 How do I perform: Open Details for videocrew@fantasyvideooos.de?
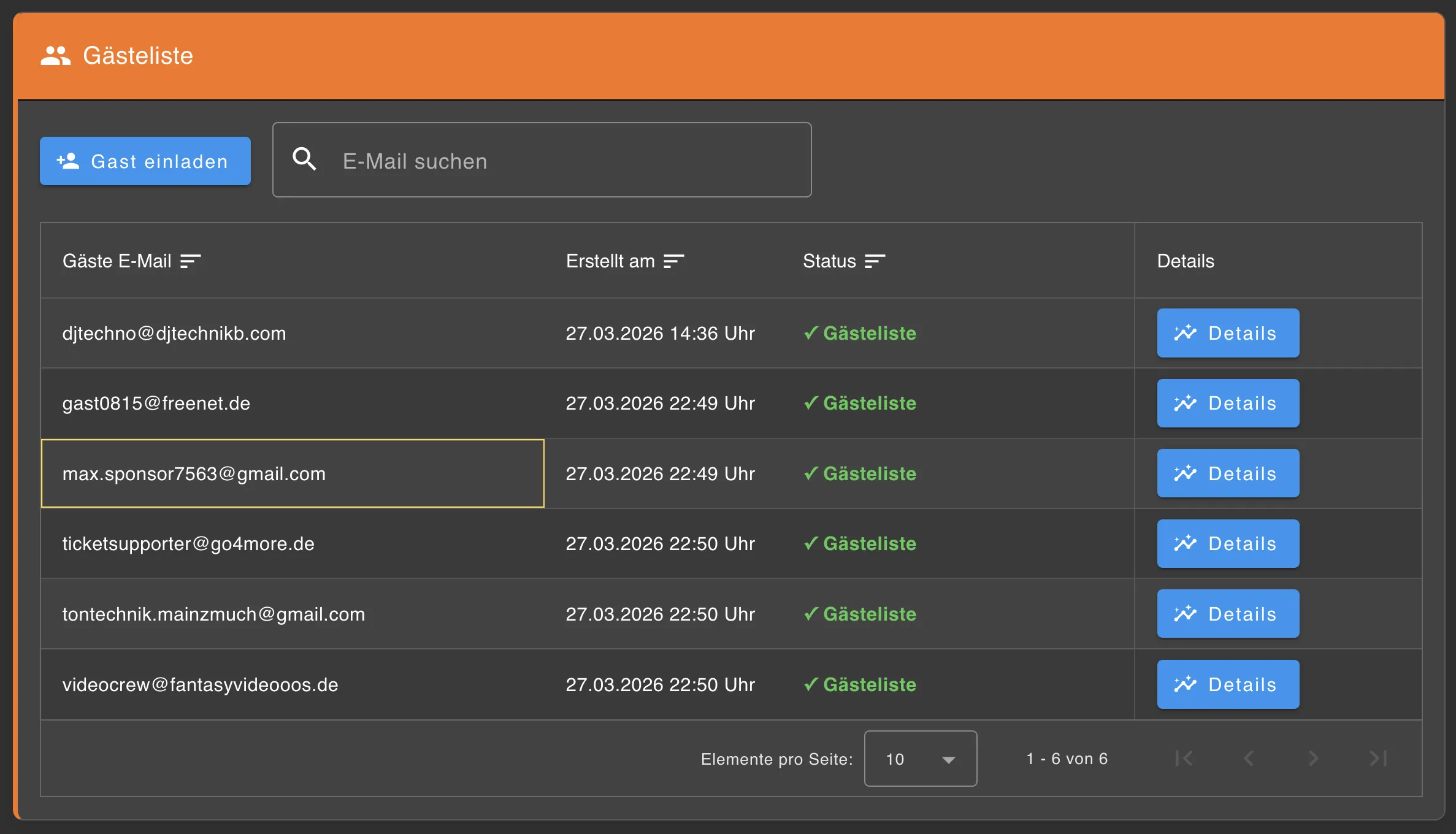[x=1228, y=684]
